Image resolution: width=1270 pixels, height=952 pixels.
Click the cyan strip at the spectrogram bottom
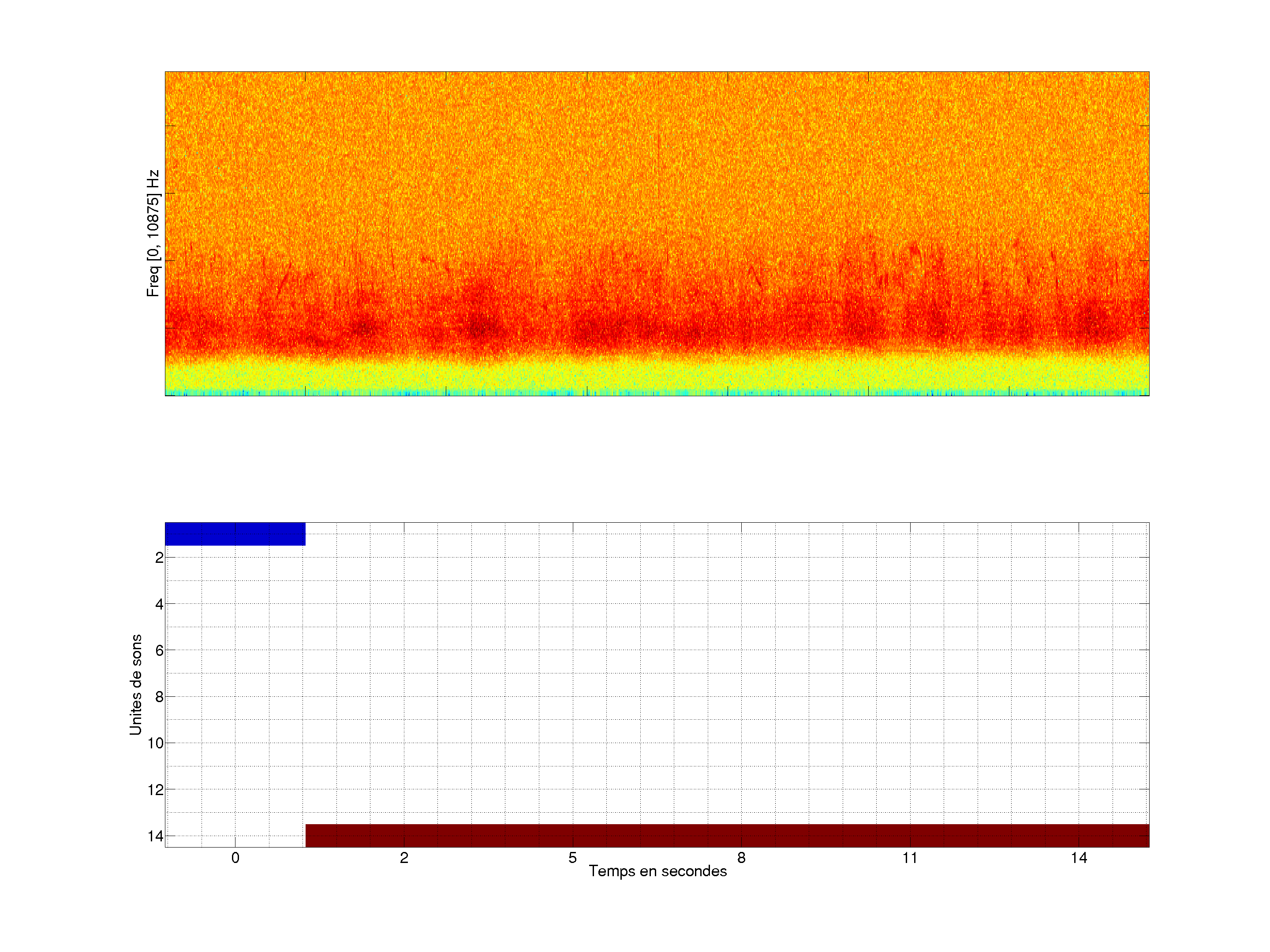pos(657,394)
